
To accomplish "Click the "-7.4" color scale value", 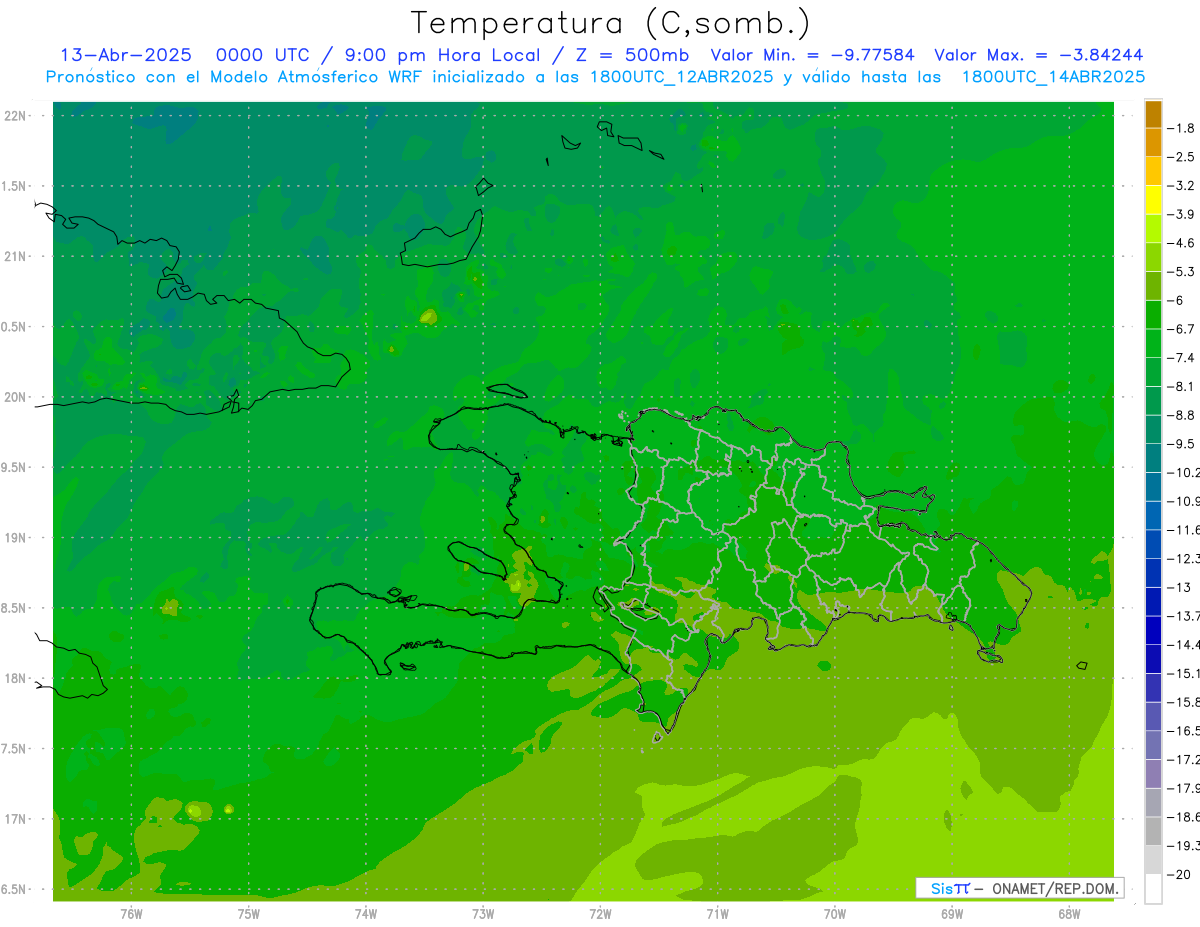I will click(1180, 358).
